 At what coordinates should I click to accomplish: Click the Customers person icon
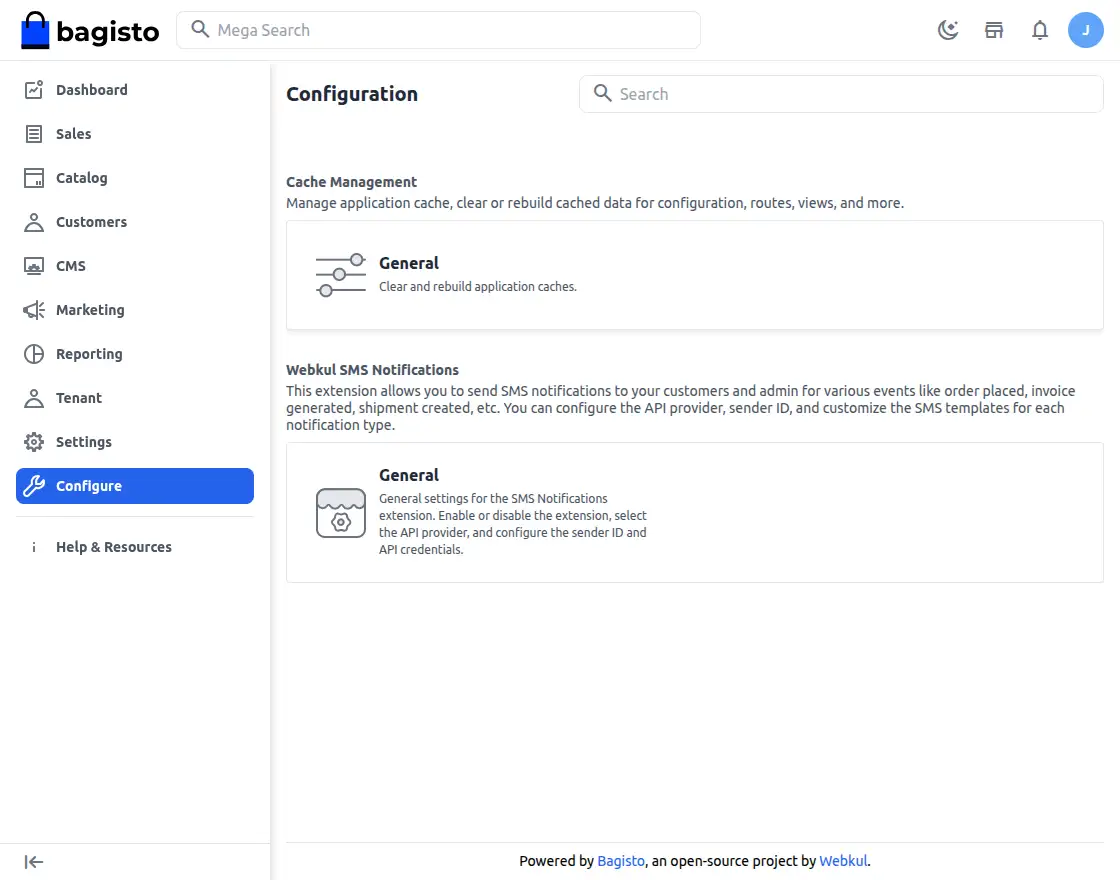click(34, 222)
